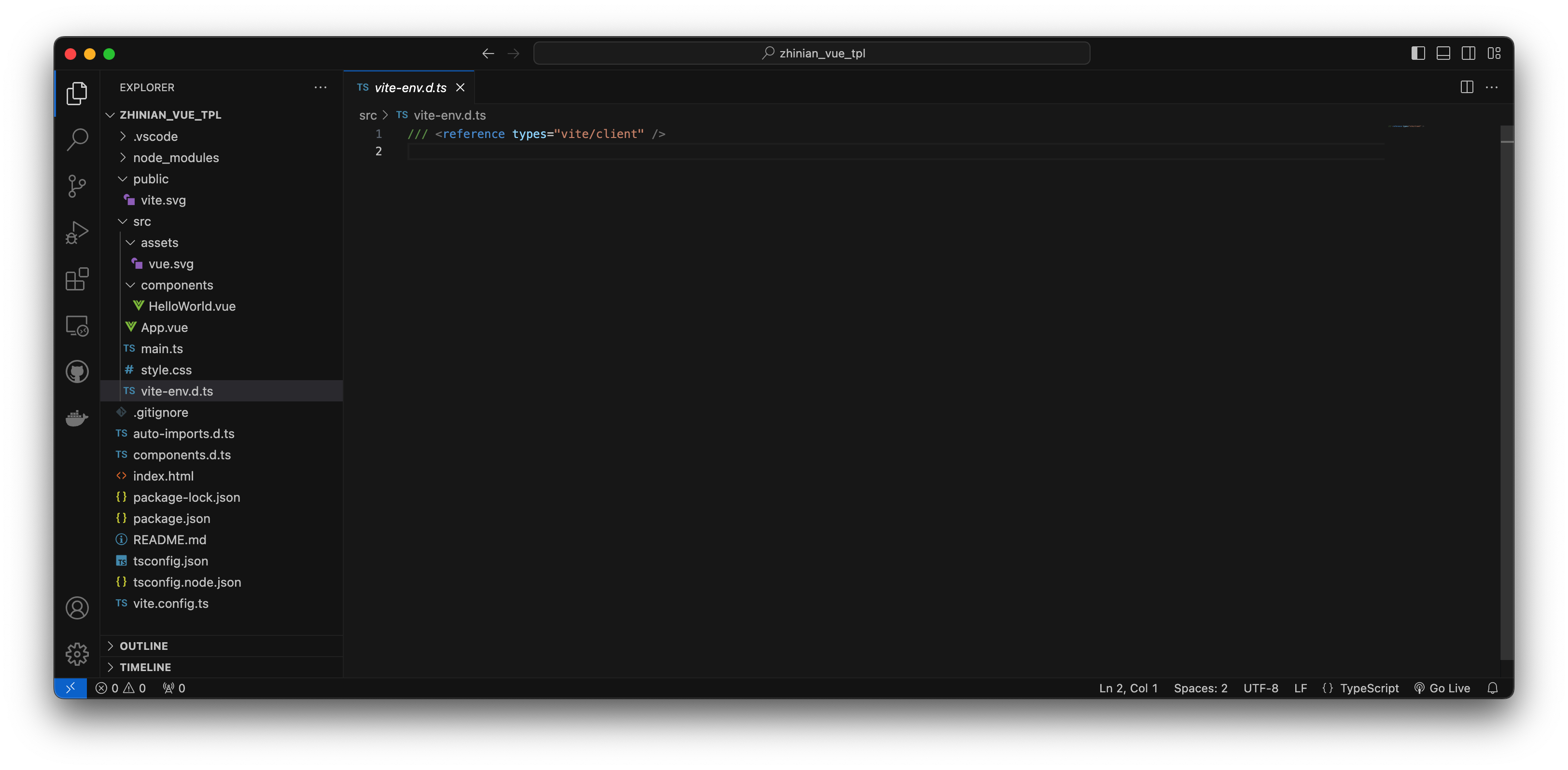Open the Docker view

coord(77,418)
